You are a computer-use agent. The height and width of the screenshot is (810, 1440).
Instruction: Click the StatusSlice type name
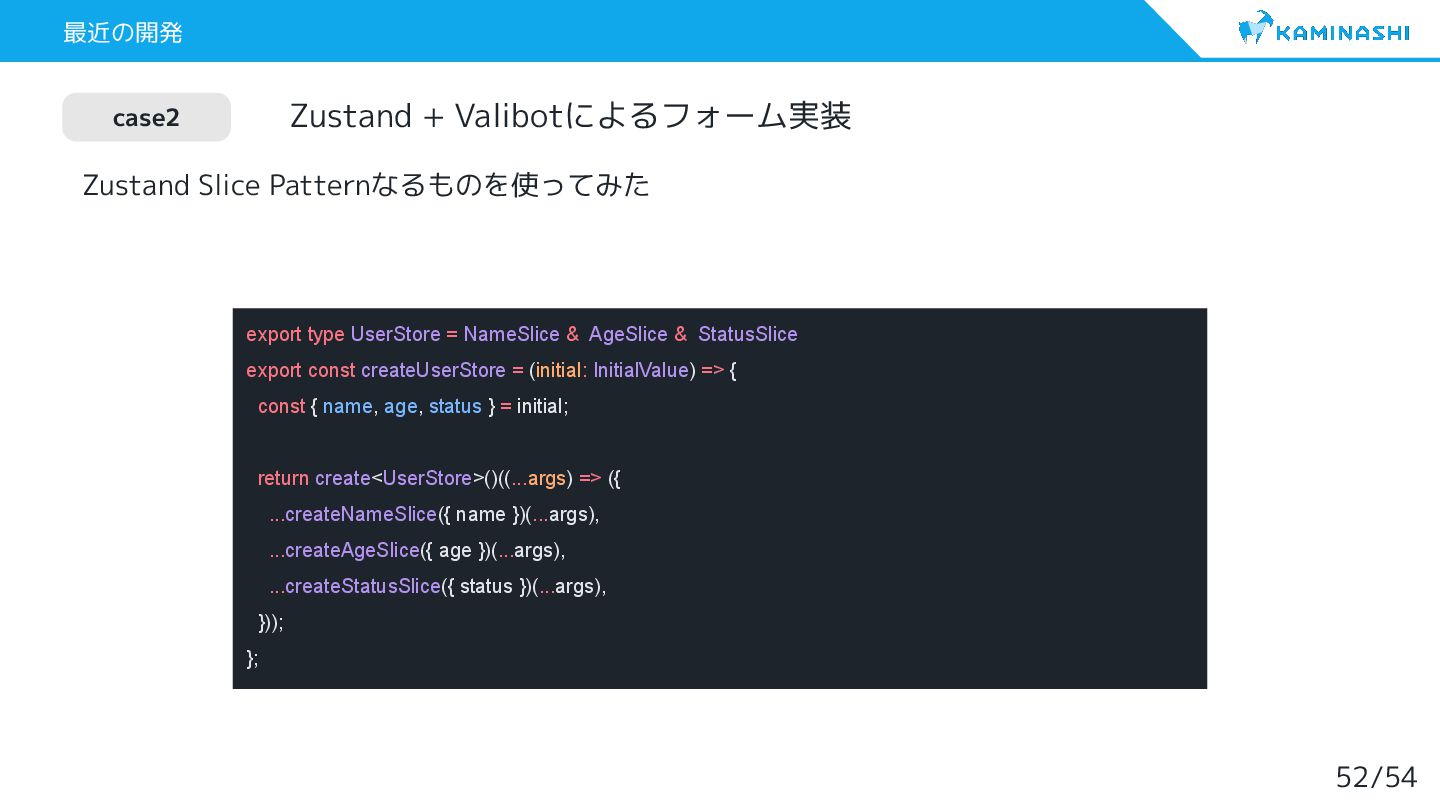pyautogui.click(x=748, y=334)
